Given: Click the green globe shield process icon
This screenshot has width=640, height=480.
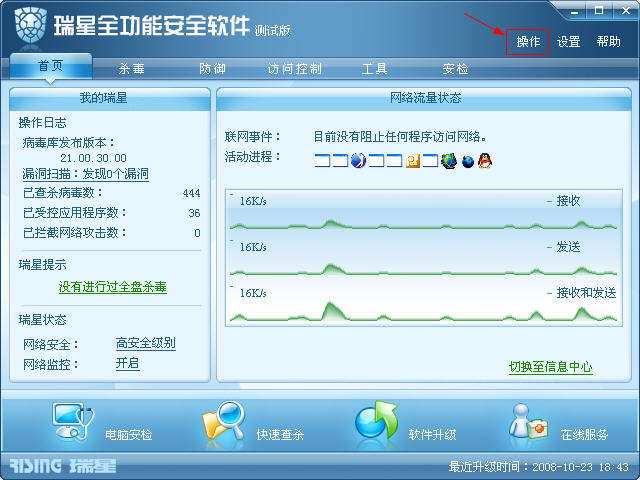Looking at the screenshot, I should pyautogui.click(x=449, y=161).
